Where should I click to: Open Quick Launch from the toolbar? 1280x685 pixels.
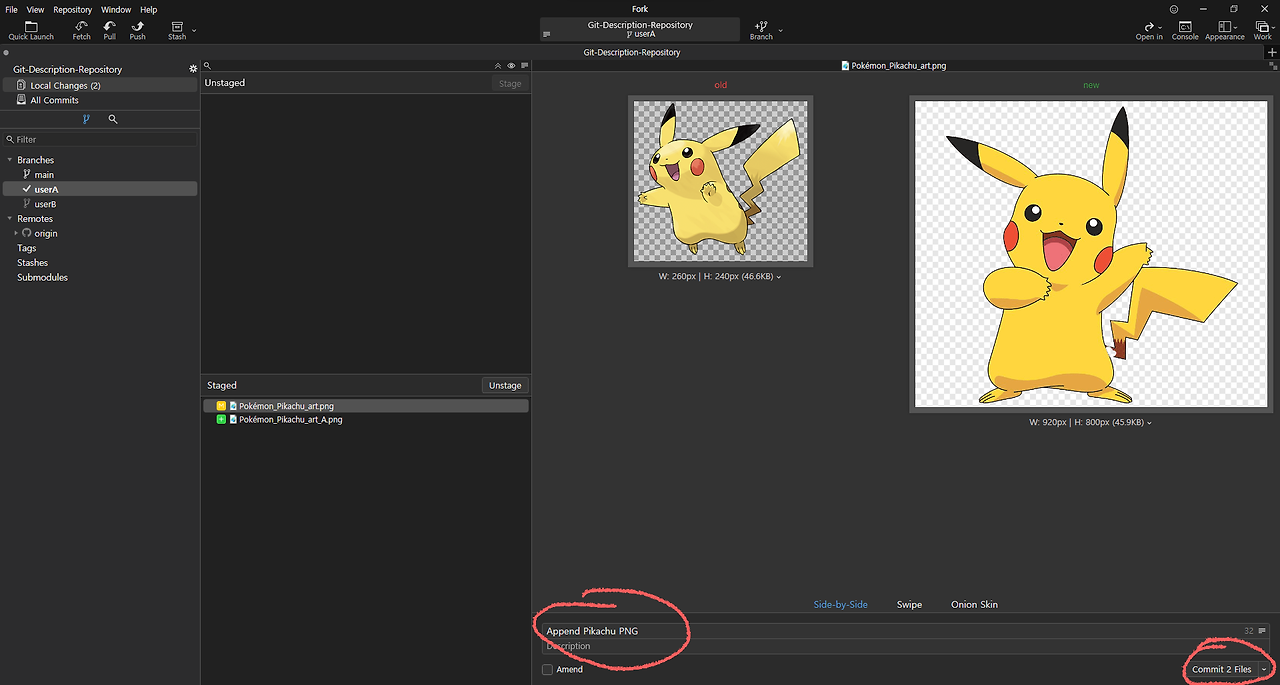(x=31, y=29)
